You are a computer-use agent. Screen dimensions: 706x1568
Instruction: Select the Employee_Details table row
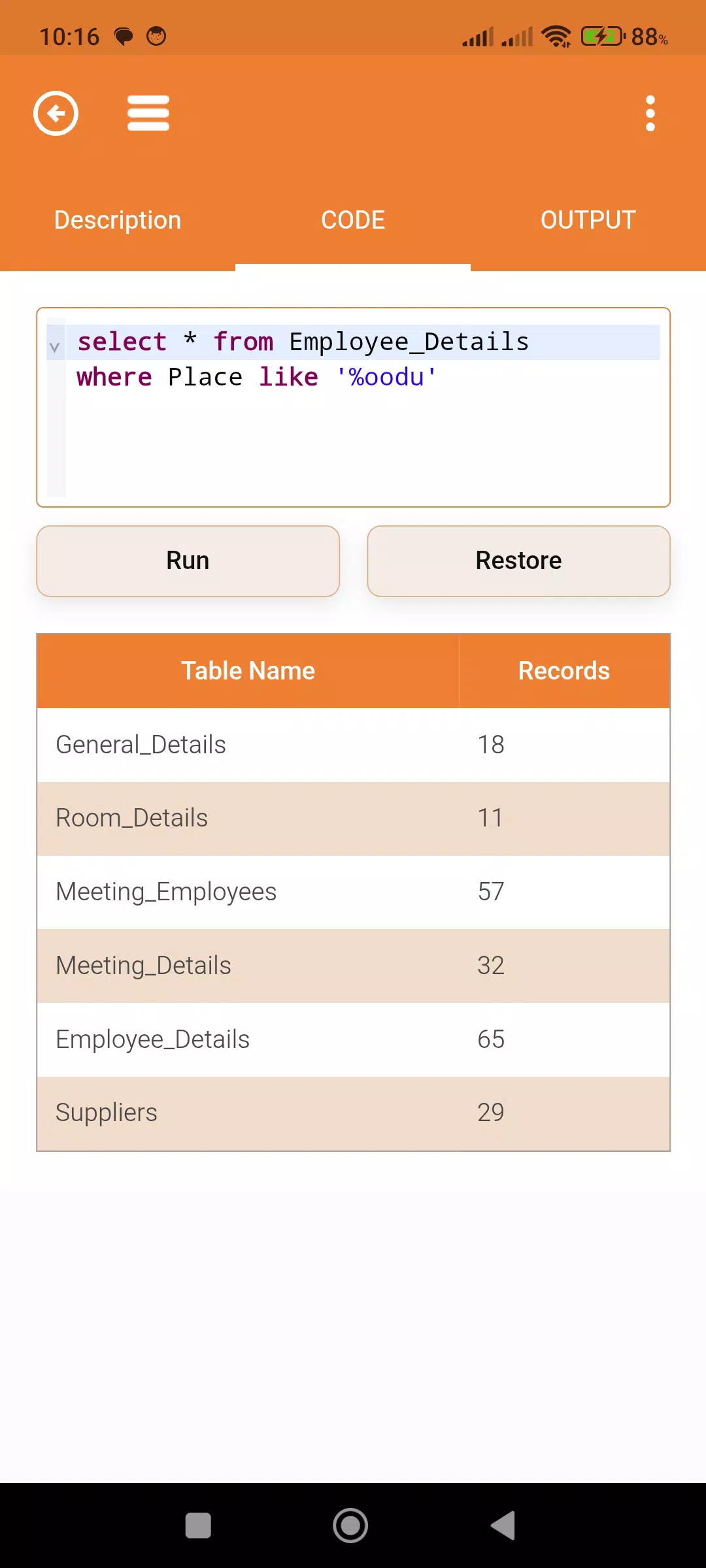(354, 1039)
